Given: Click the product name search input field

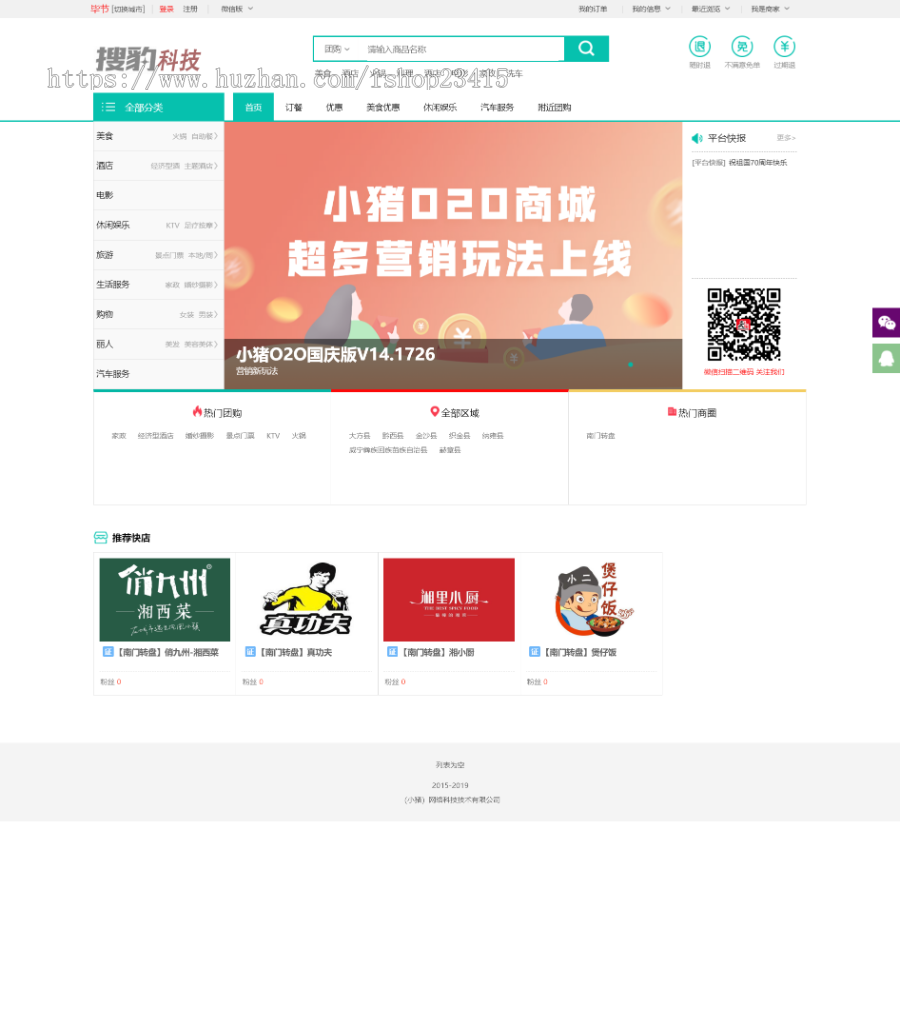Looking at the screenshot, I should tap(460, 48).
